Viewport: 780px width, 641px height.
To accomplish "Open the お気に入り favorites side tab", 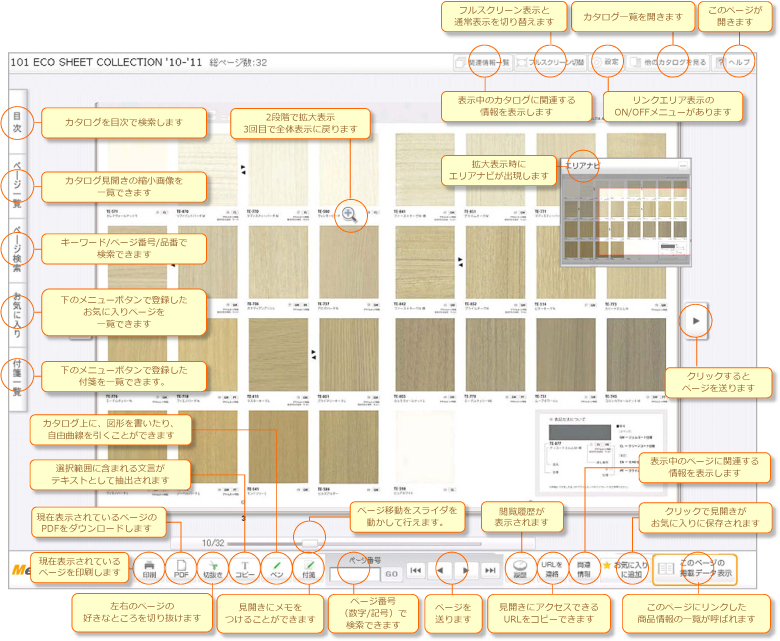I will (17, 313).
